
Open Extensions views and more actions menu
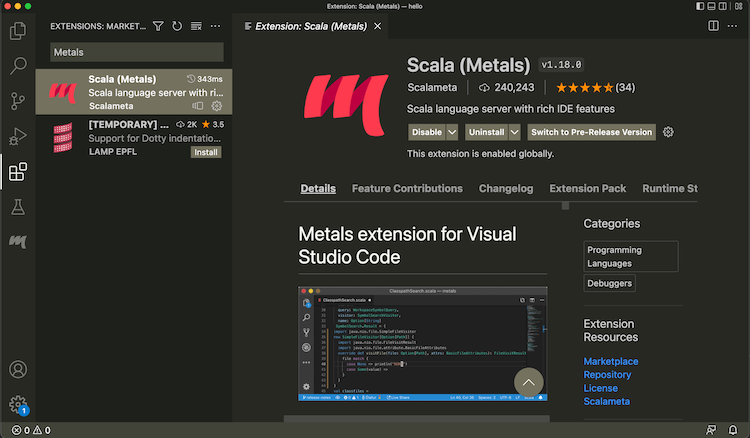tap(215, 26)
